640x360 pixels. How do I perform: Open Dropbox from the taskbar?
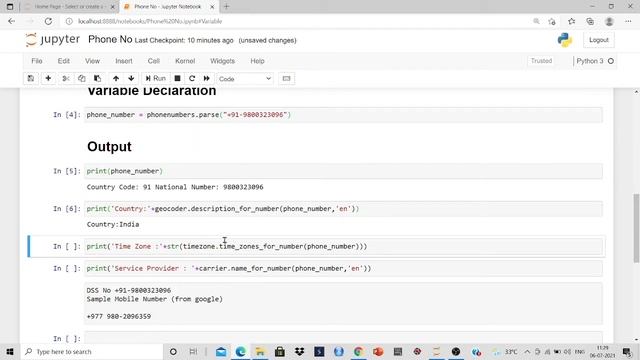coord(299,351)
